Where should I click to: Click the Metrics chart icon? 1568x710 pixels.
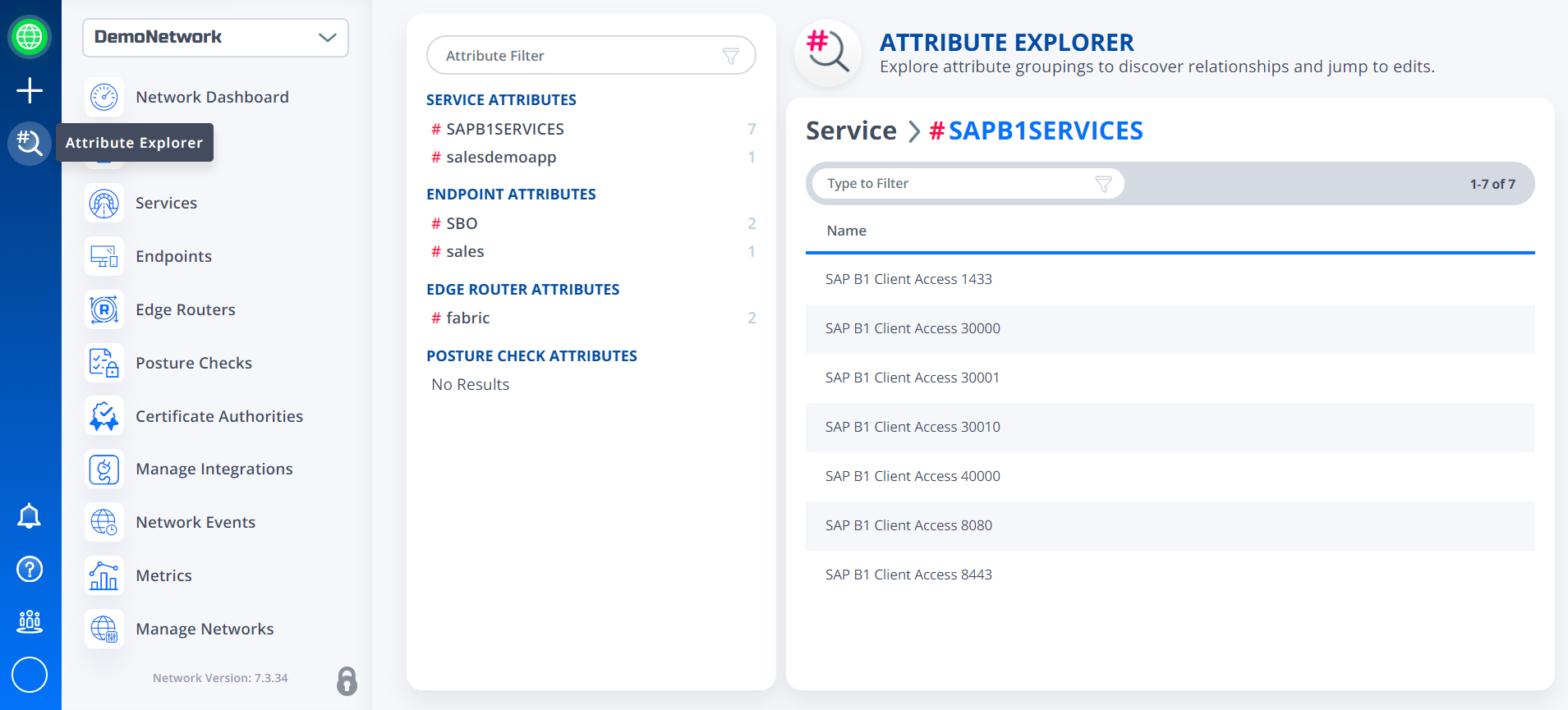[x=104, y=575]
